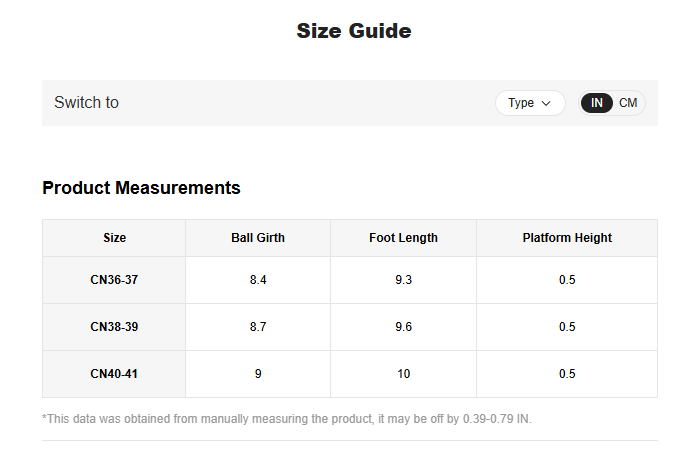Select the CN38-39 size row label

point(114,327)
